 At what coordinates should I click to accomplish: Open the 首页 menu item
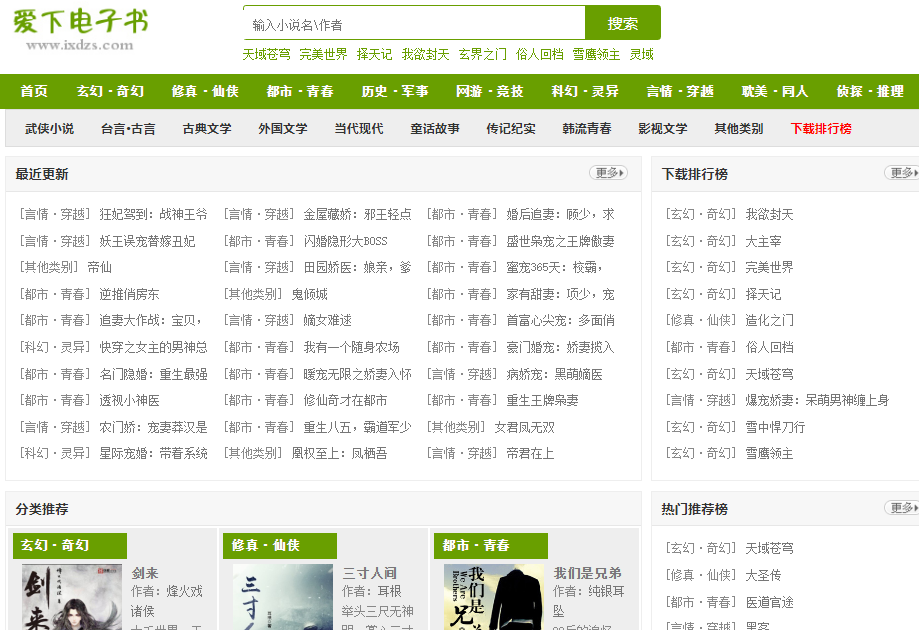click(x=32, y=91)
